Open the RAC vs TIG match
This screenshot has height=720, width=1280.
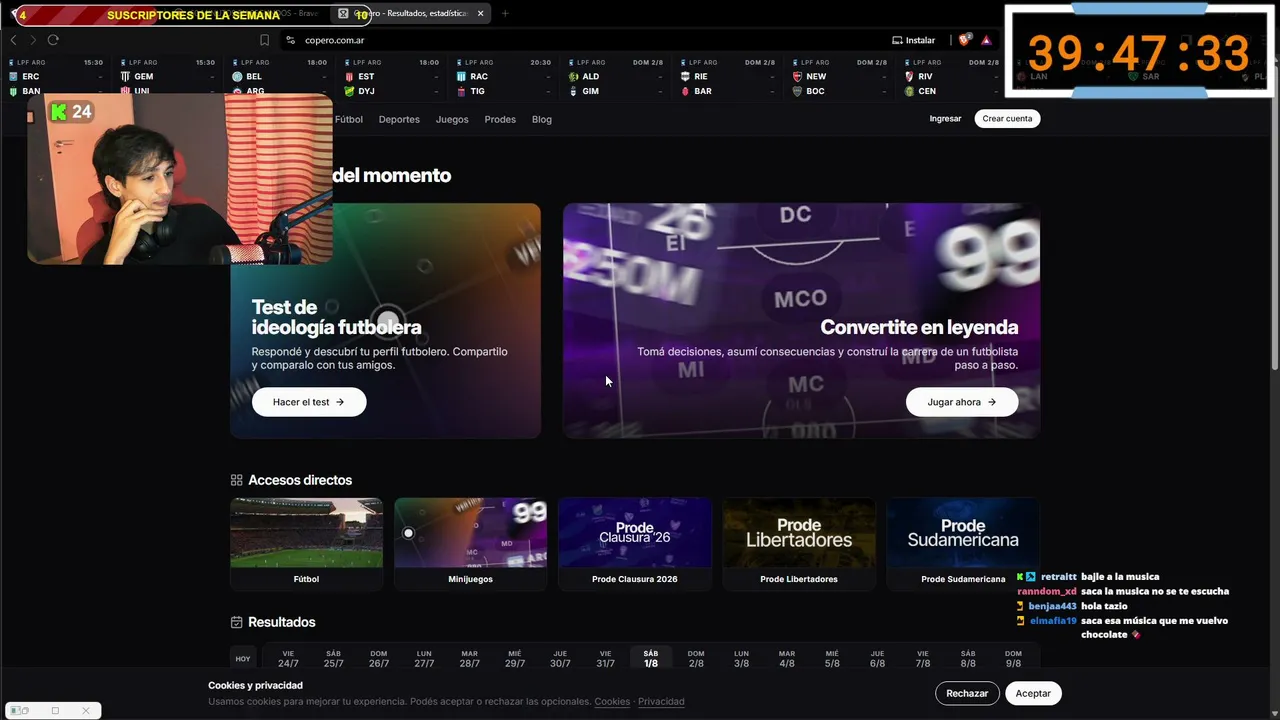tap(503, 77)
